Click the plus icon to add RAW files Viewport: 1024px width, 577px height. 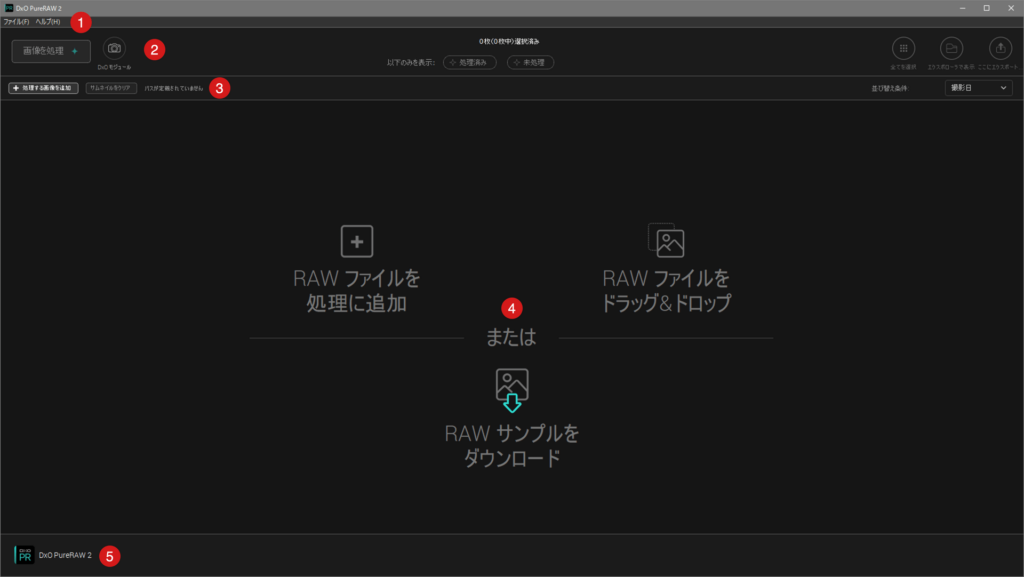point(357,241)
